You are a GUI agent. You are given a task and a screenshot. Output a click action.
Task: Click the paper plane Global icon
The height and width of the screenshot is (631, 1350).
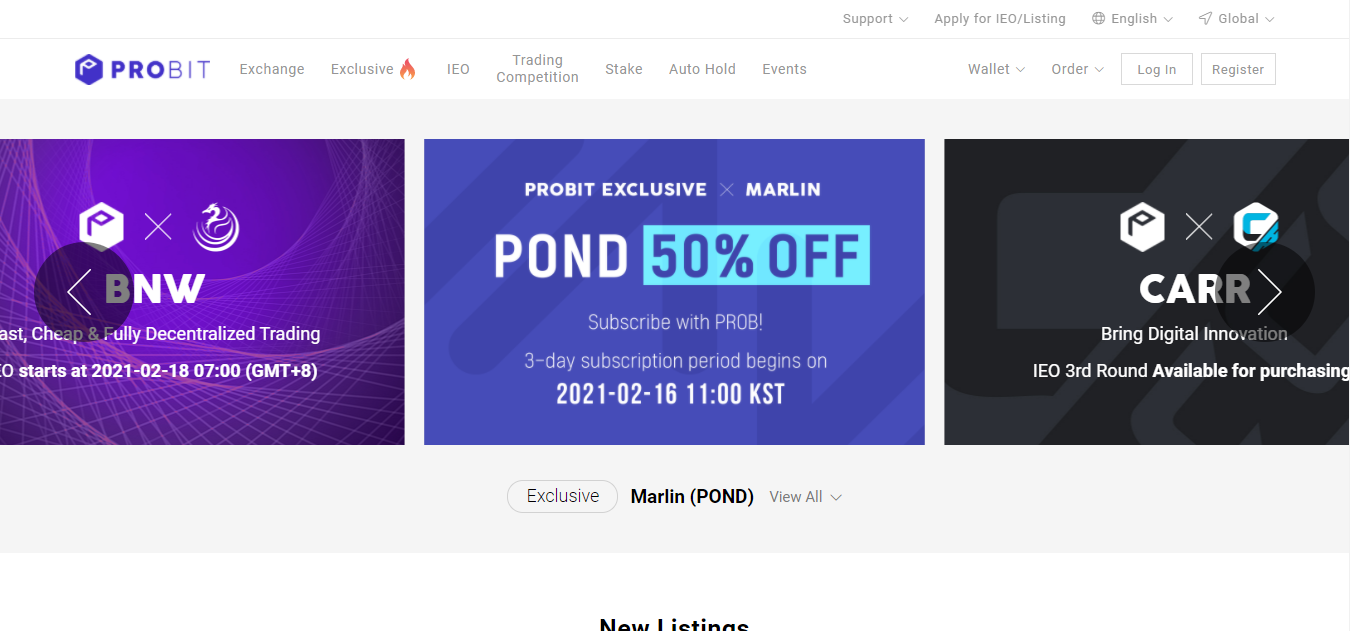[1206, 19]
